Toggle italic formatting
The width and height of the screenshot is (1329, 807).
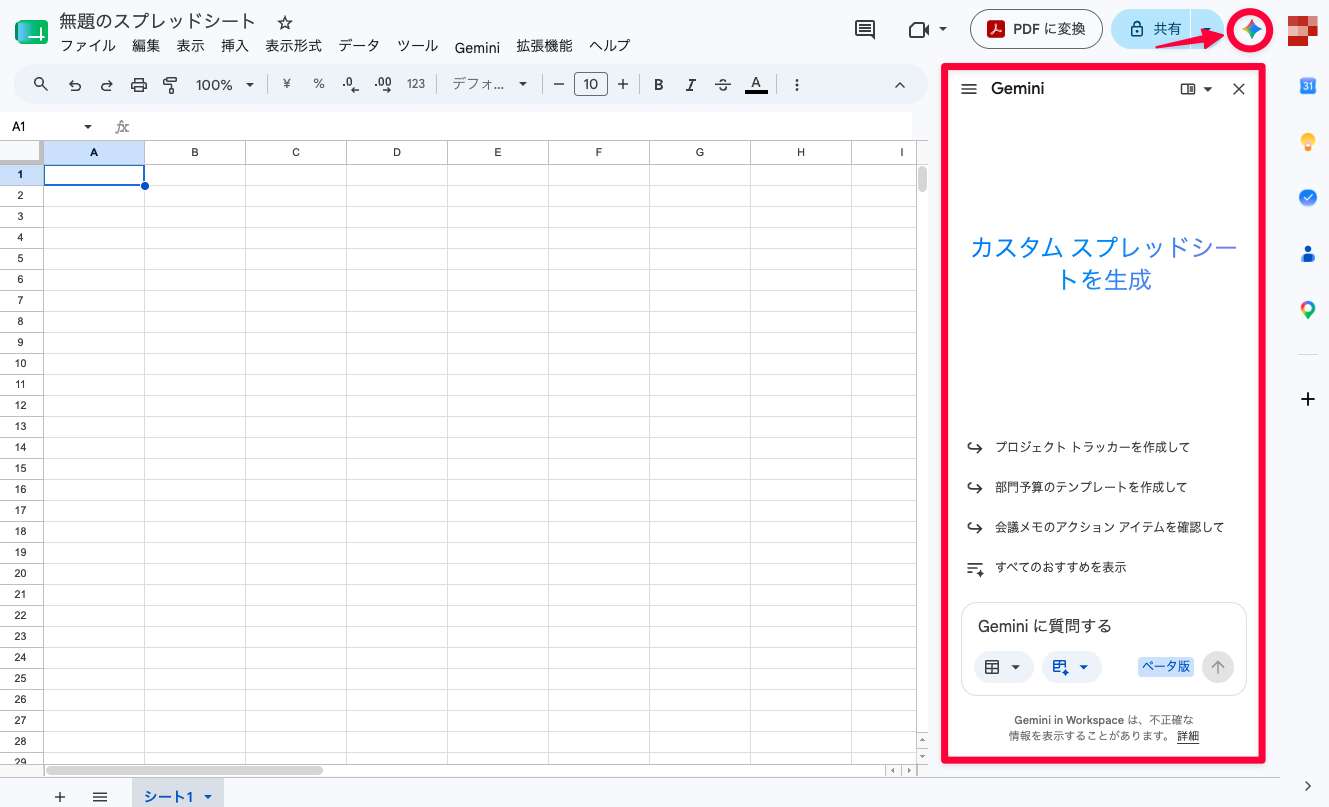pos(691,85)
